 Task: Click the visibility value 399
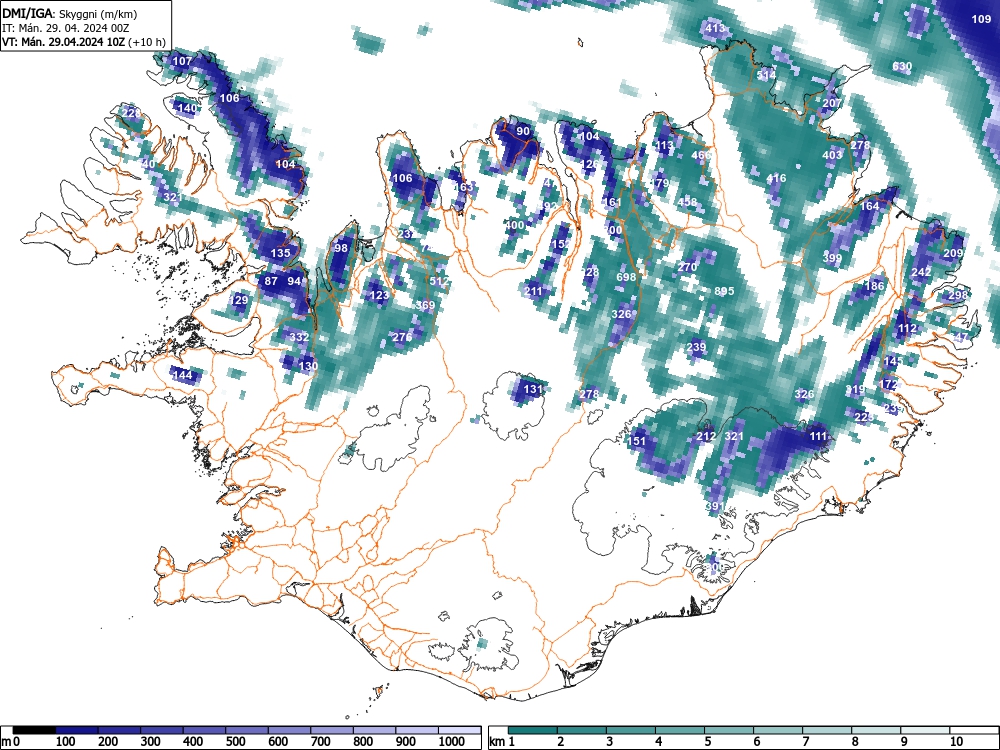(832, 258)
